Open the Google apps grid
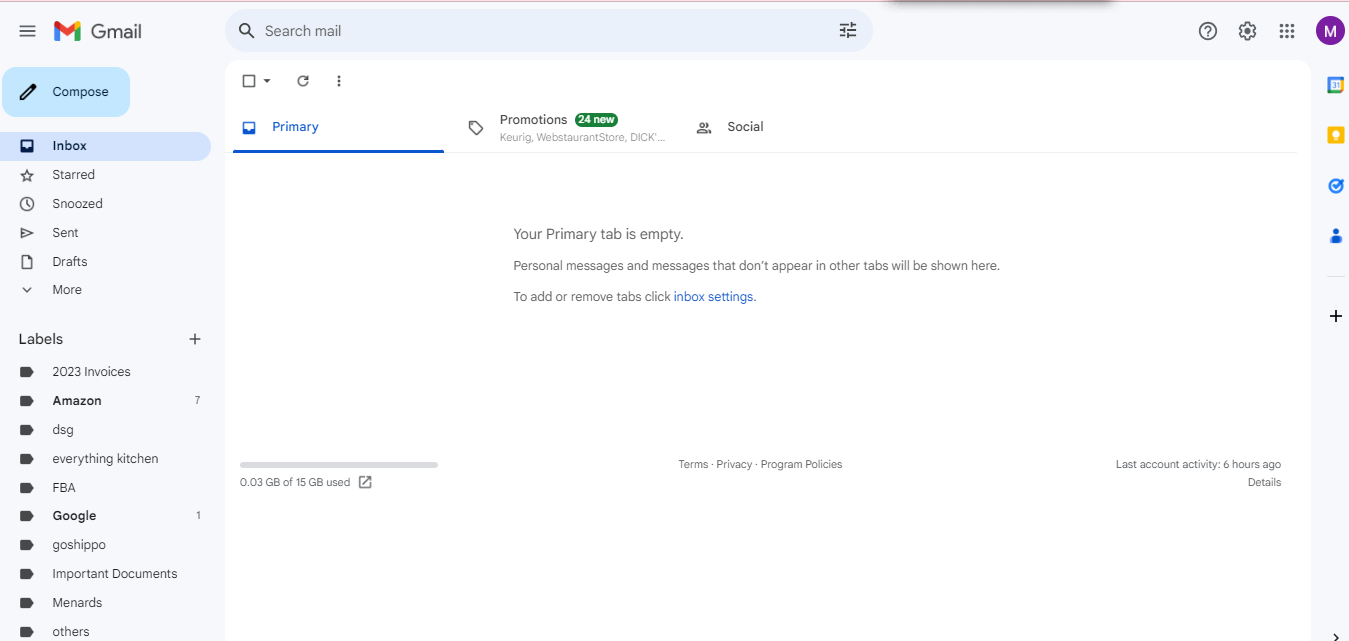The height and width of the screenshot is (641, 1349). click(x=1287, y=31)
